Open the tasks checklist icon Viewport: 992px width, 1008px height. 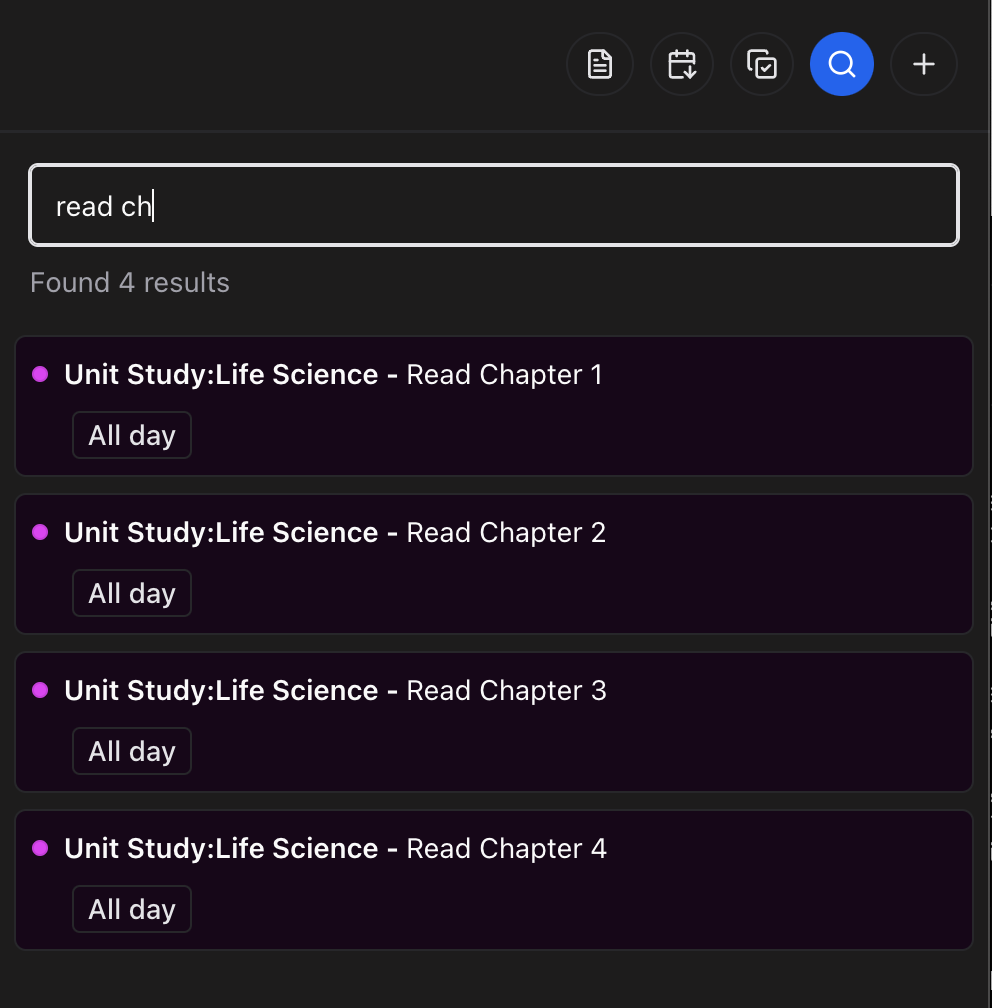pyautogui.click(x=762, y=65)
